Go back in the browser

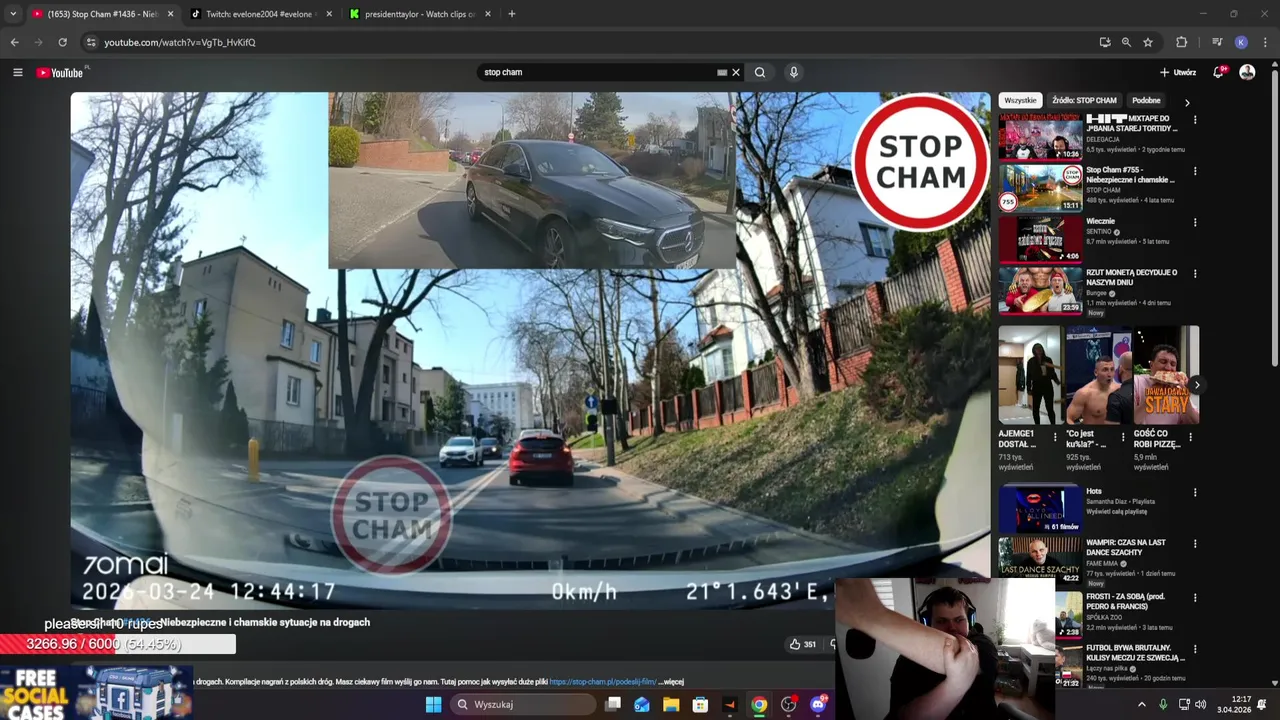[x=14, y=42]
